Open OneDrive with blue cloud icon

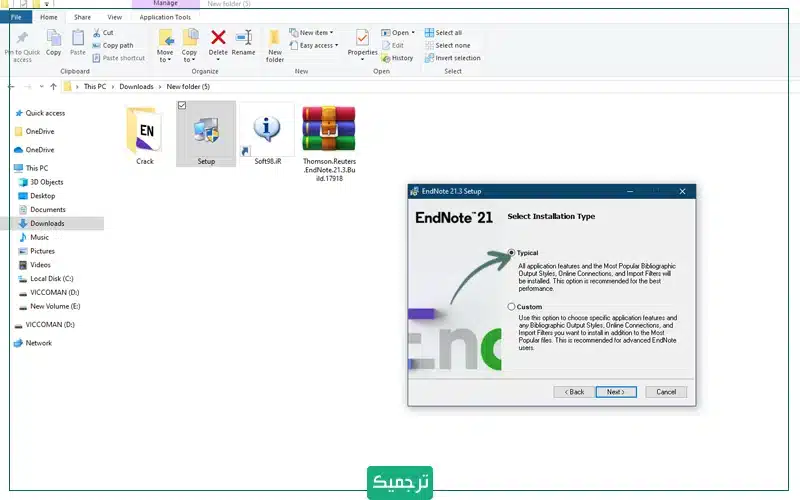tap(34, 150)
